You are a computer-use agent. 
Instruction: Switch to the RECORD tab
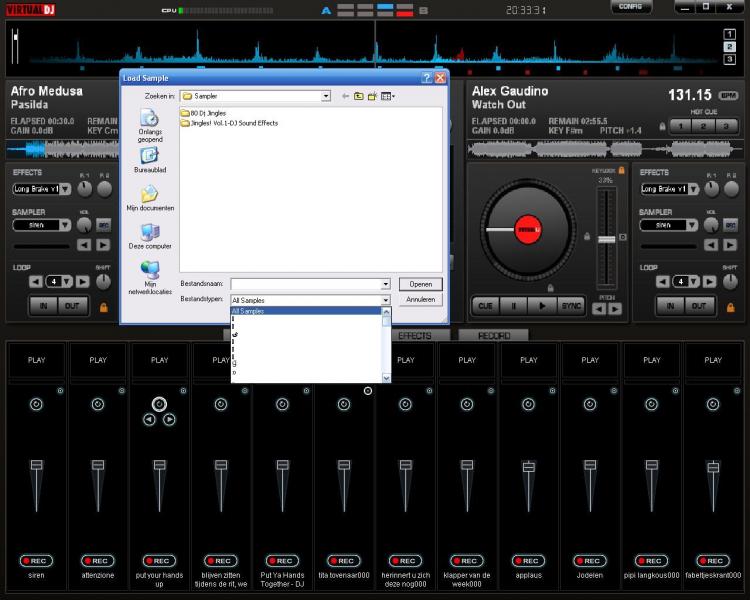tap(494, 336)
